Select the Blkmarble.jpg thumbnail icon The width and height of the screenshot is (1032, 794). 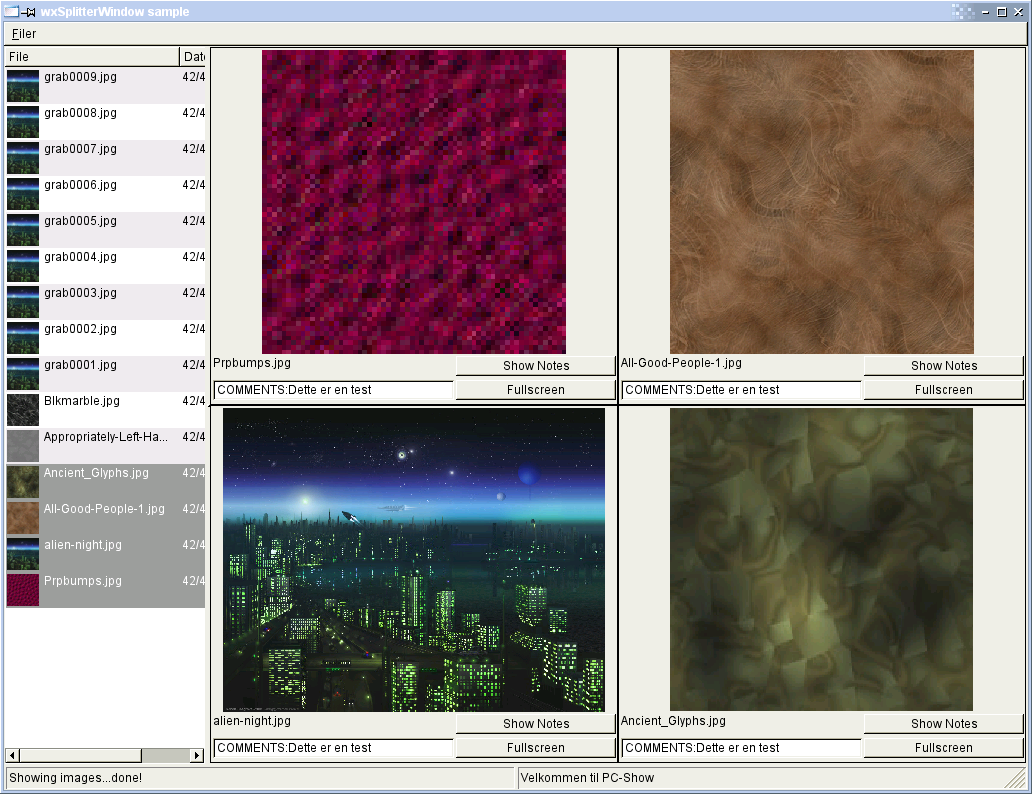click(x=23, y=409)
